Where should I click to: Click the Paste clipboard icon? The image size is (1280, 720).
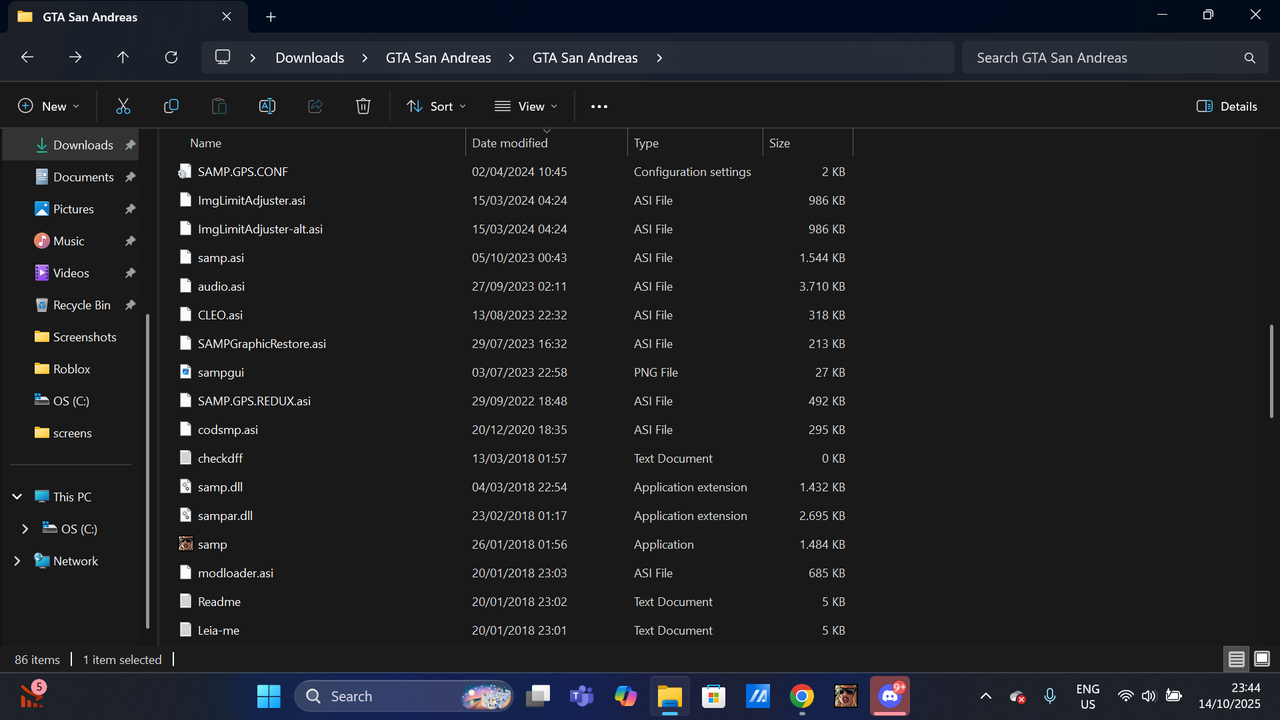pos(219,106)
